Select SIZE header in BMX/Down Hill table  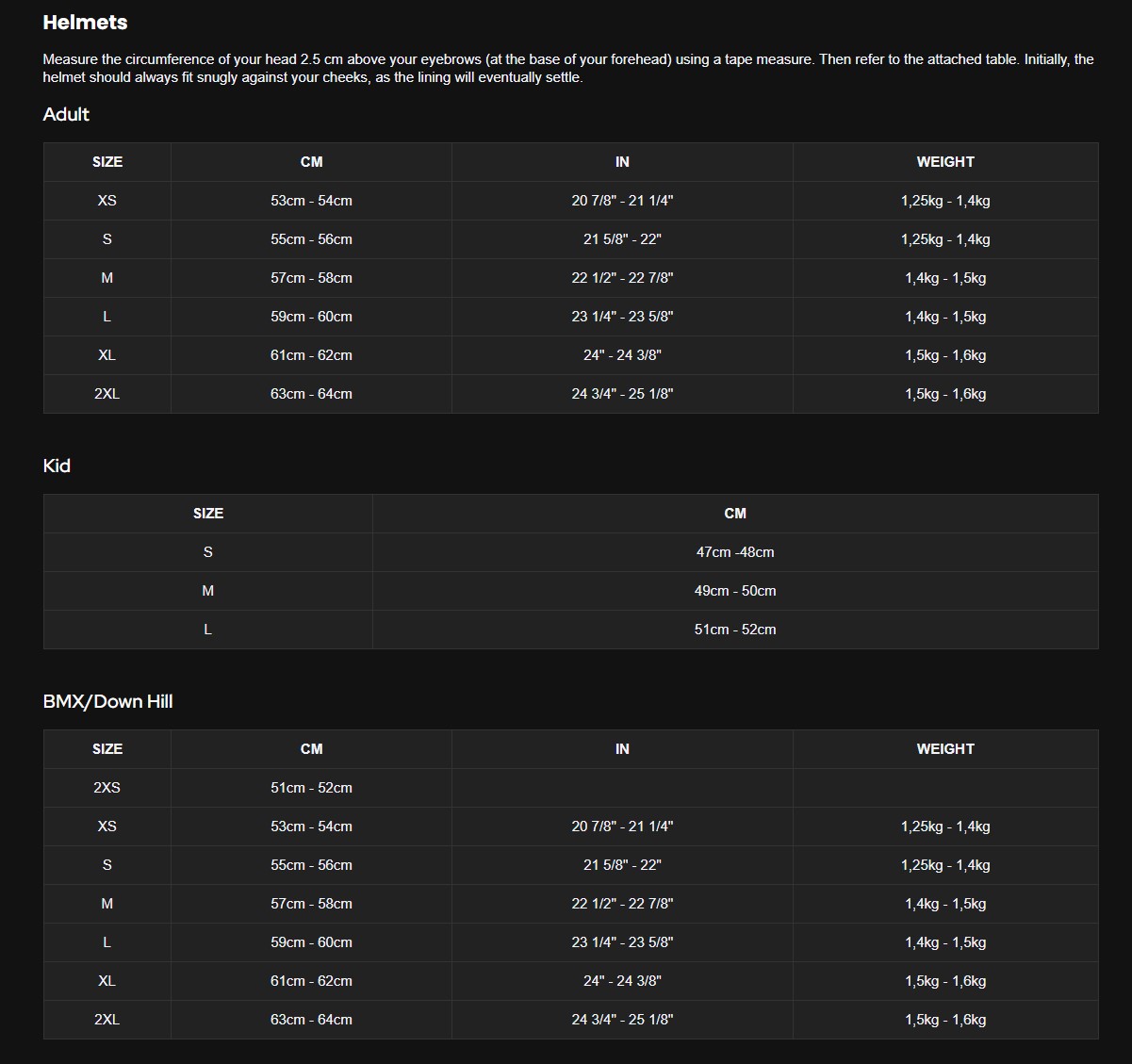pos(107,749)
